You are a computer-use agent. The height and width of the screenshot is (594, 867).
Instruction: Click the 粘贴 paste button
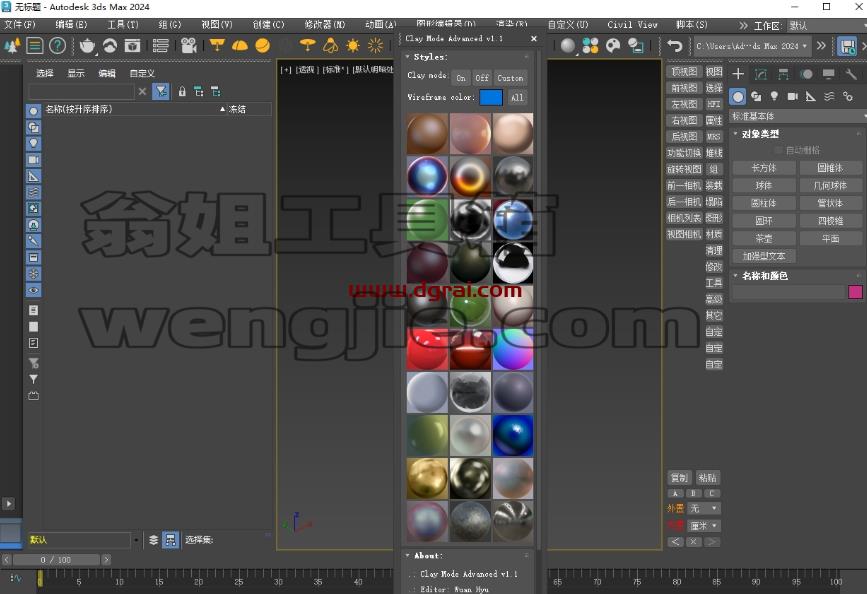coord(707,478)
